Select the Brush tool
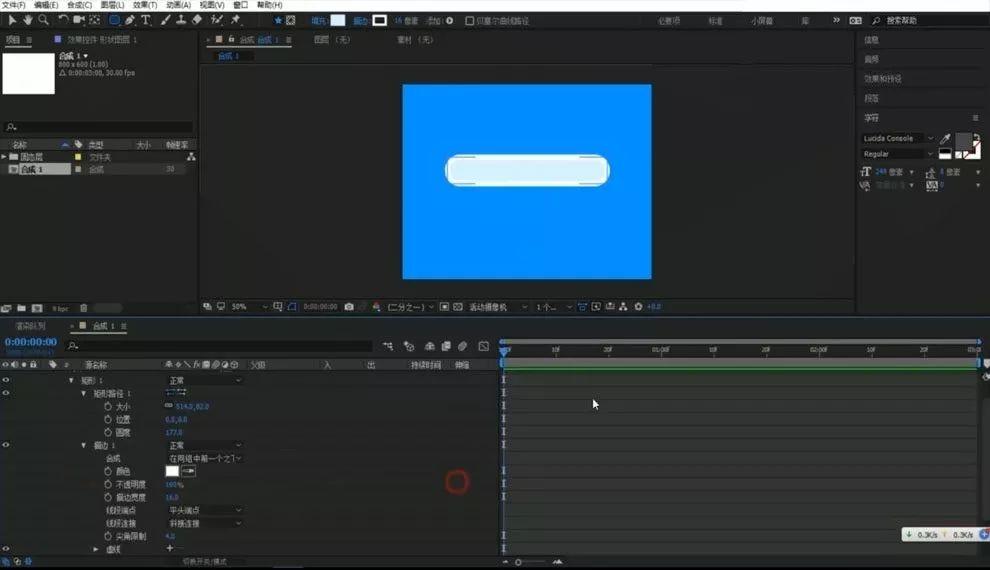990x570 pixels. pyautogui.click(x=165, y=20)
